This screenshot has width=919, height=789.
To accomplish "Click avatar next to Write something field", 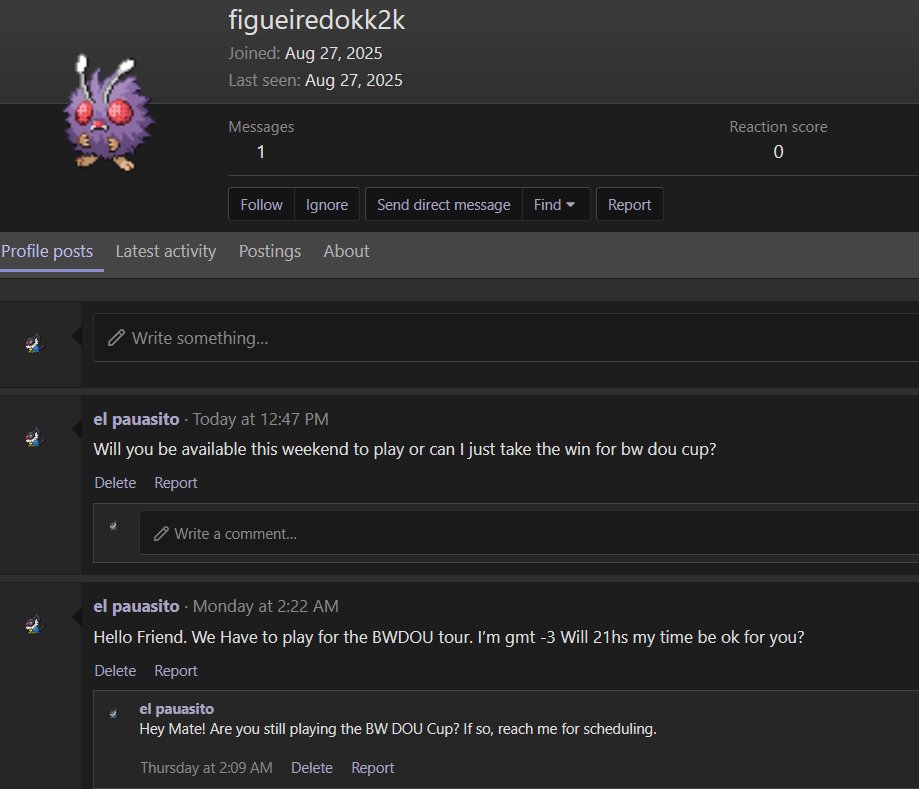I will tap(35, 344).
